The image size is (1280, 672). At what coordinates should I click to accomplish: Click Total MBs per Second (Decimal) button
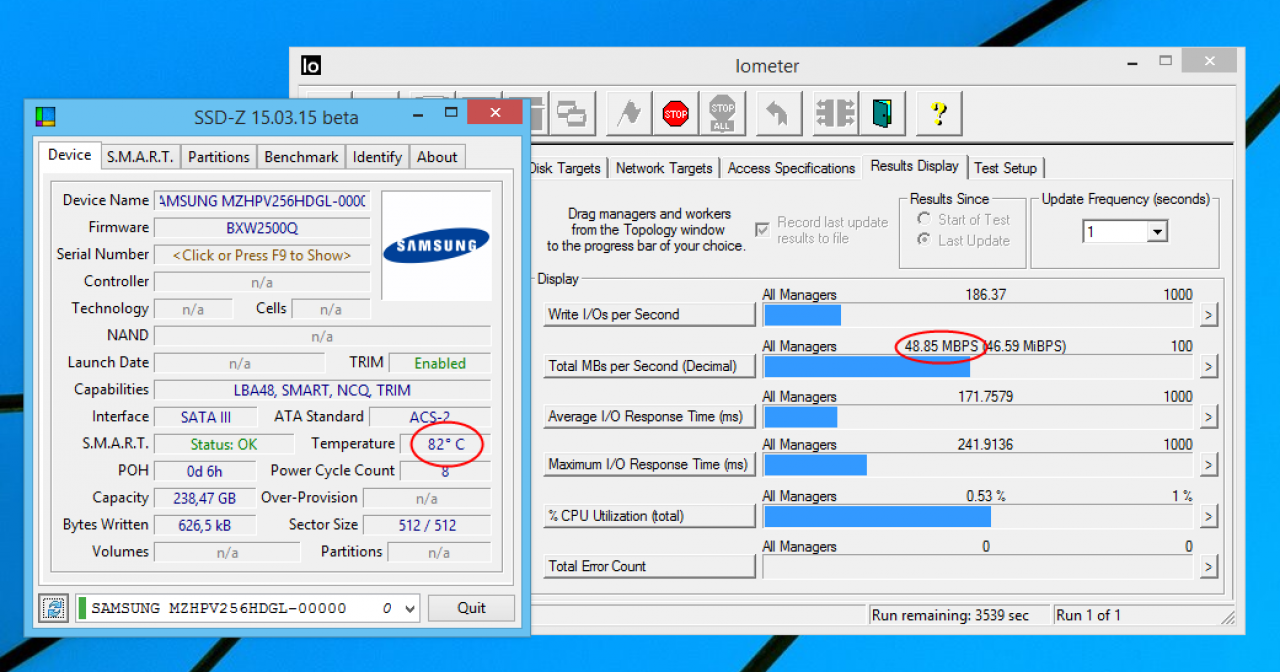coord(649,366)
